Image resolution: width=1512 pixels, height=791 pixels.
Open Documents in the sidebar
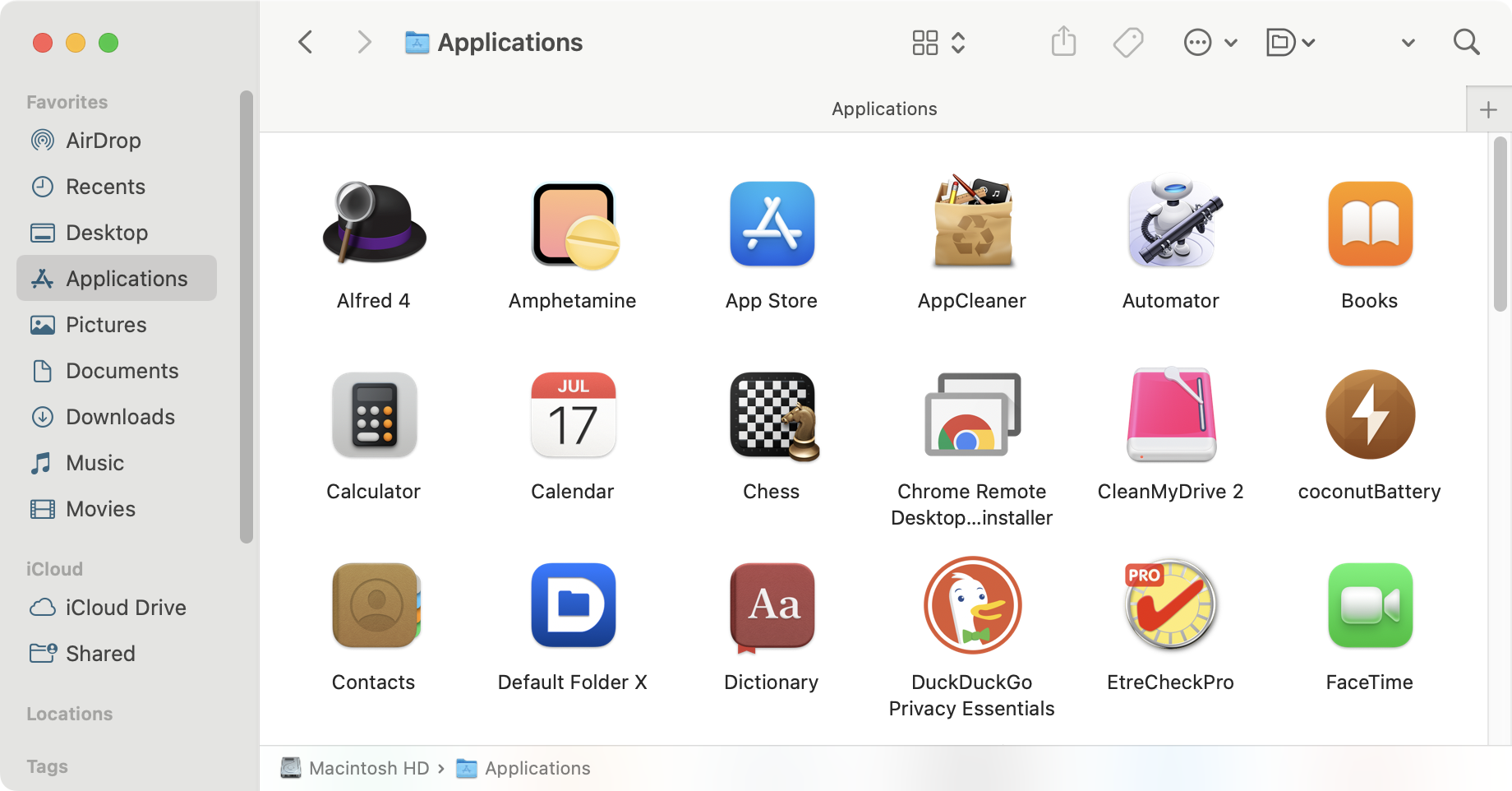[117, 371]
